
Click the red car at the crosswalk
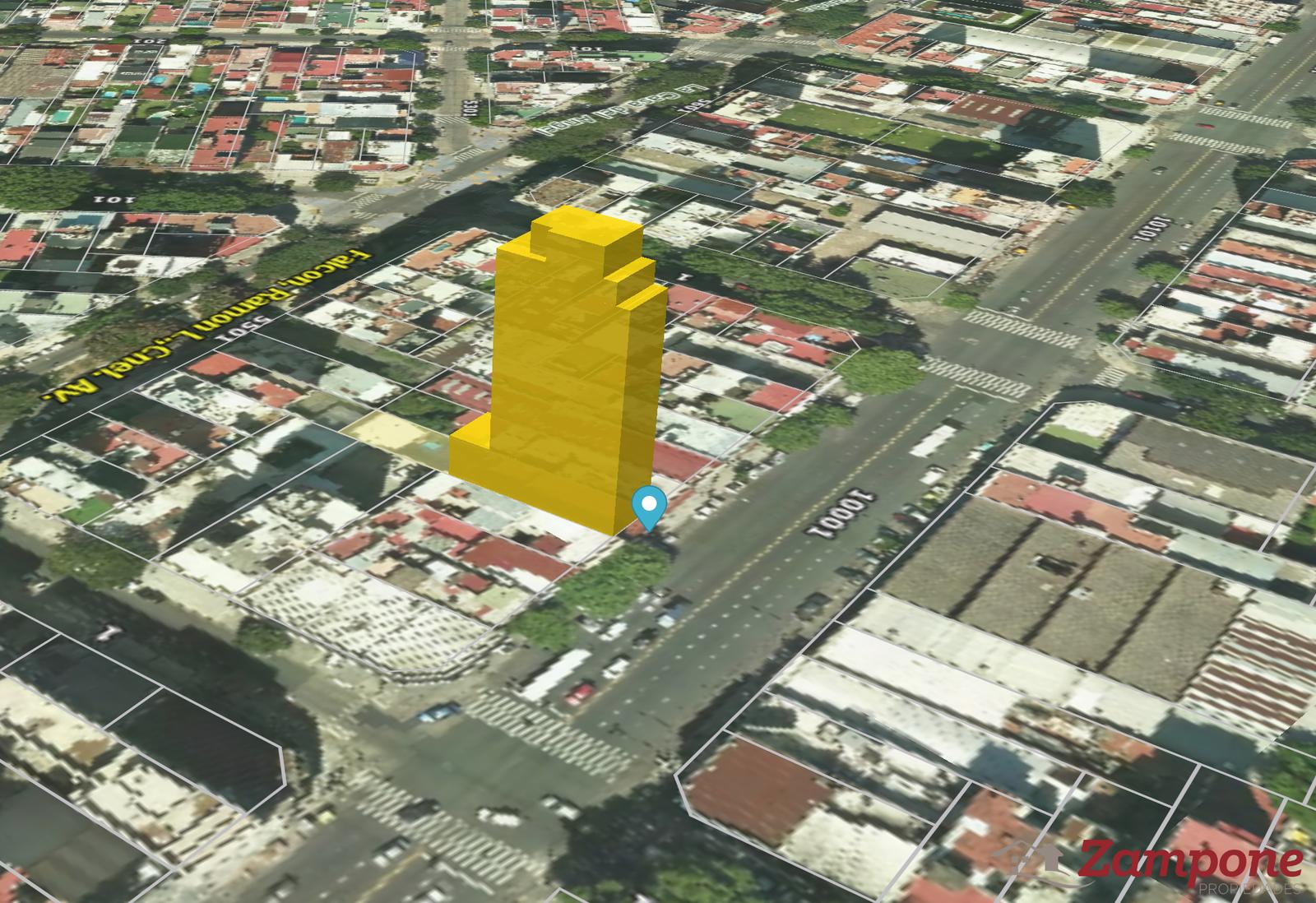point(580,694)
